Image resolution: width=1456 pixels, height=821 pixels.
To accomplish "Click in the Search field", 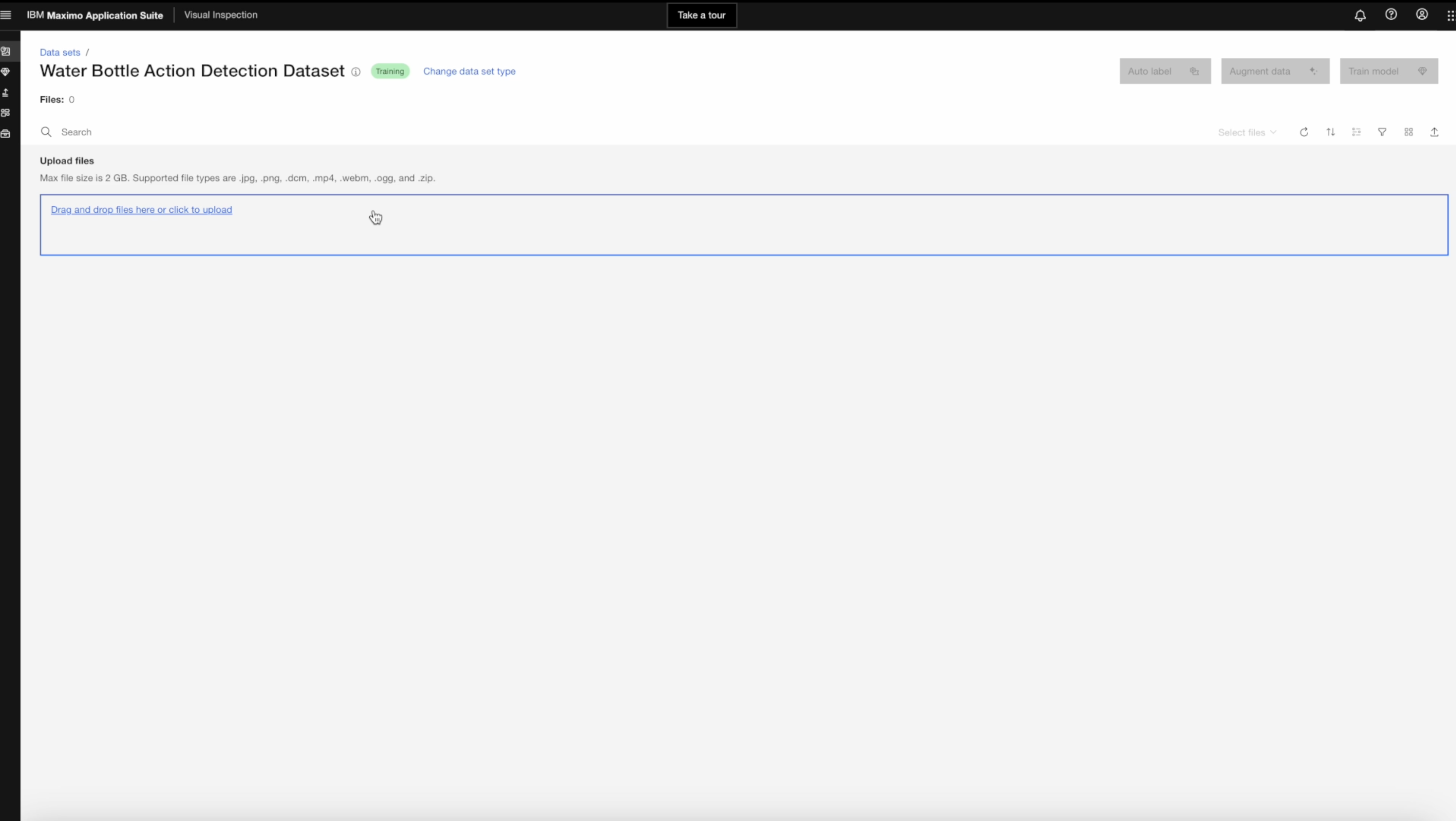I will (x=339, y=132).
